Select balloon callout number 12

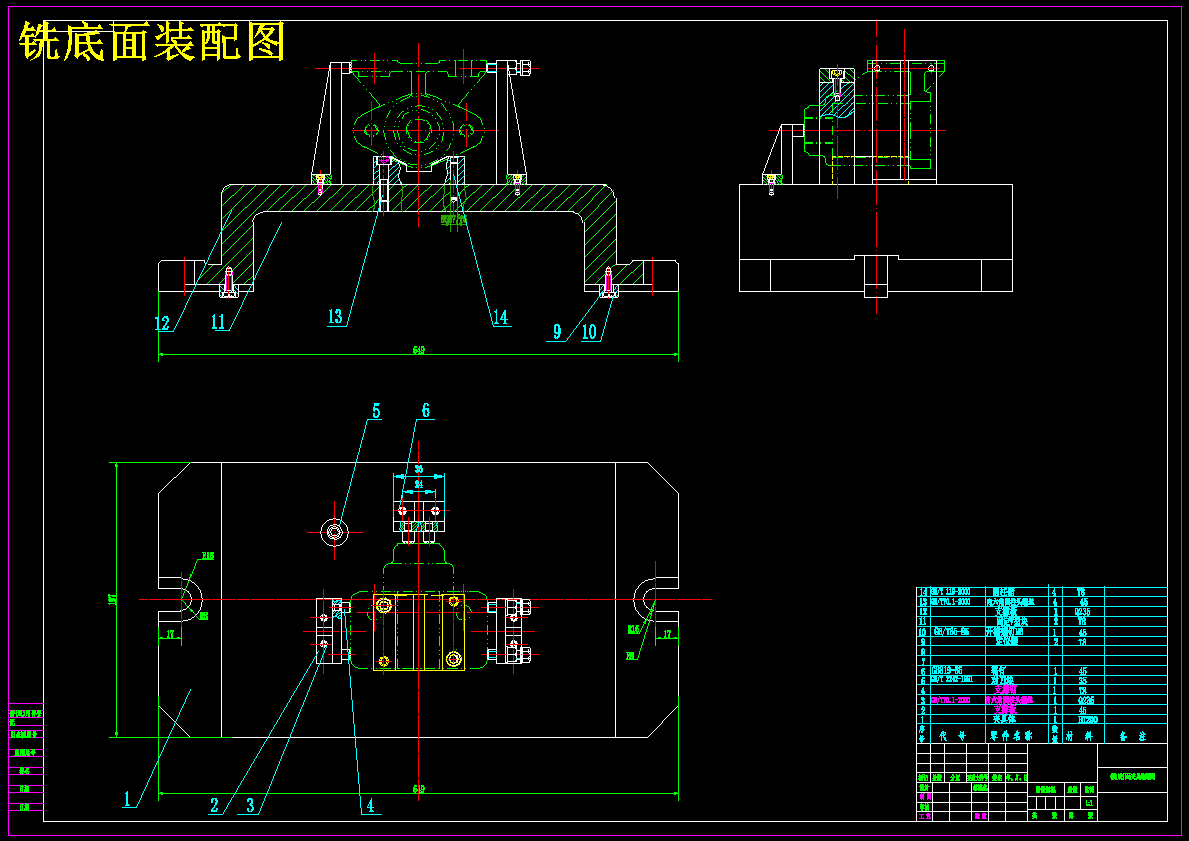pos(162,323)
